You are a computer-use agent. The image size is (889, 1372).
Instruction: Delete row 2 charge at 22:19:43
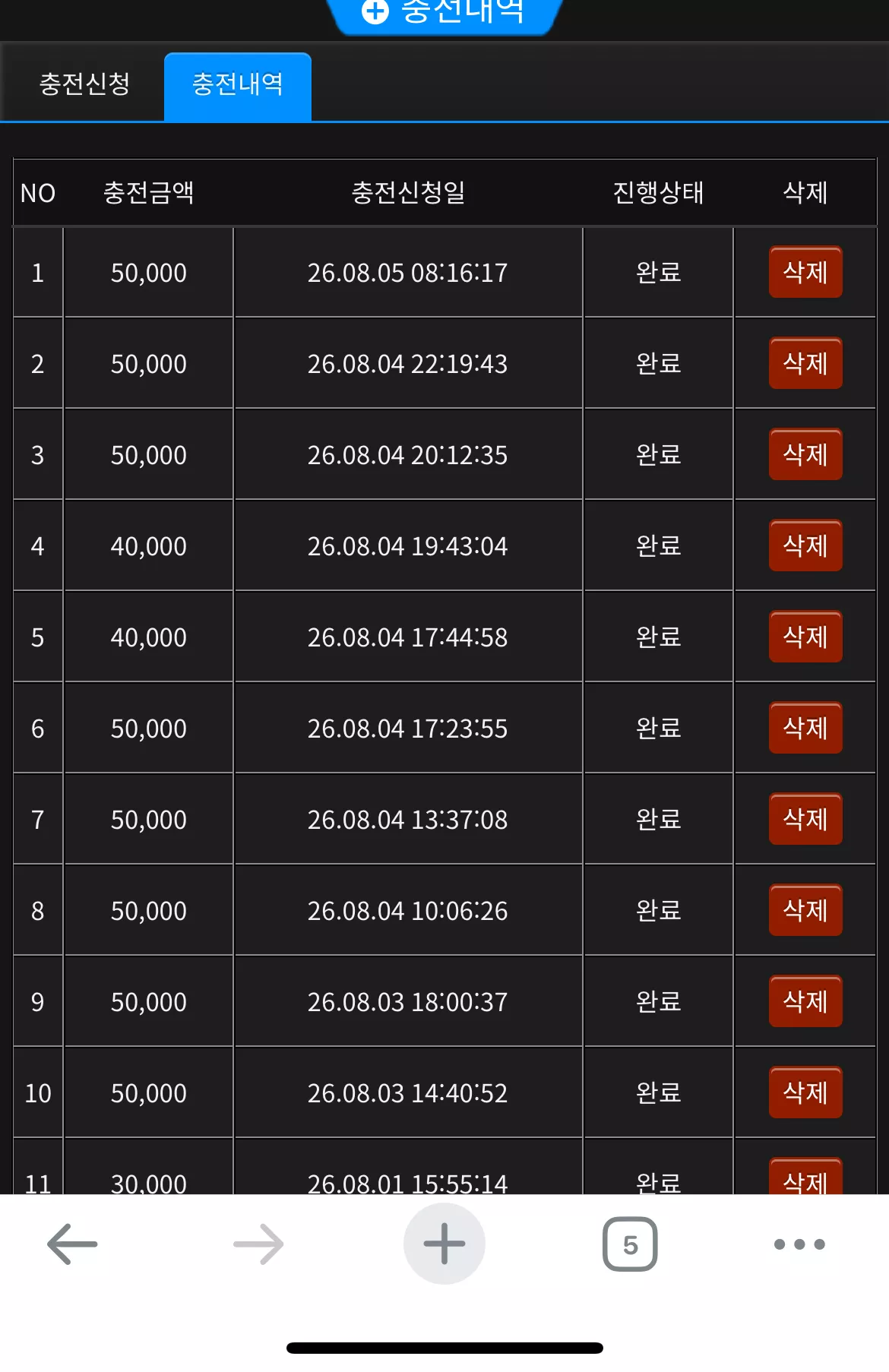tap(805, 363)
